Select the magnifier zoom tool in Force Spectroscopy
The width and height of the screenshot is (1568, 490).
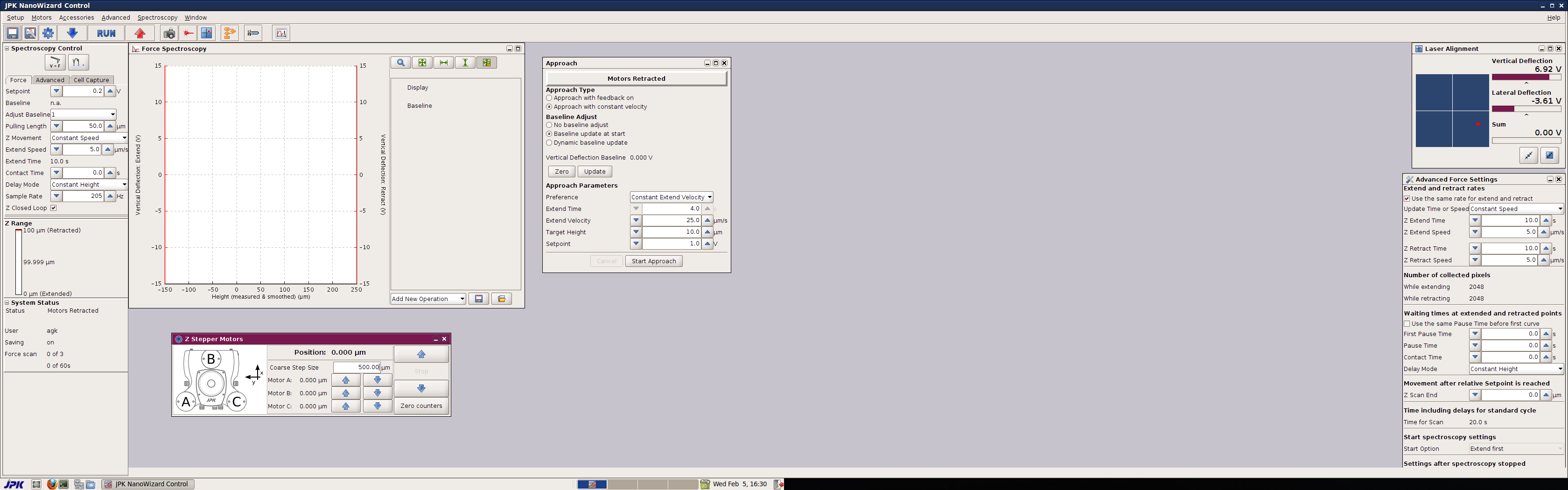coord(400,63)
